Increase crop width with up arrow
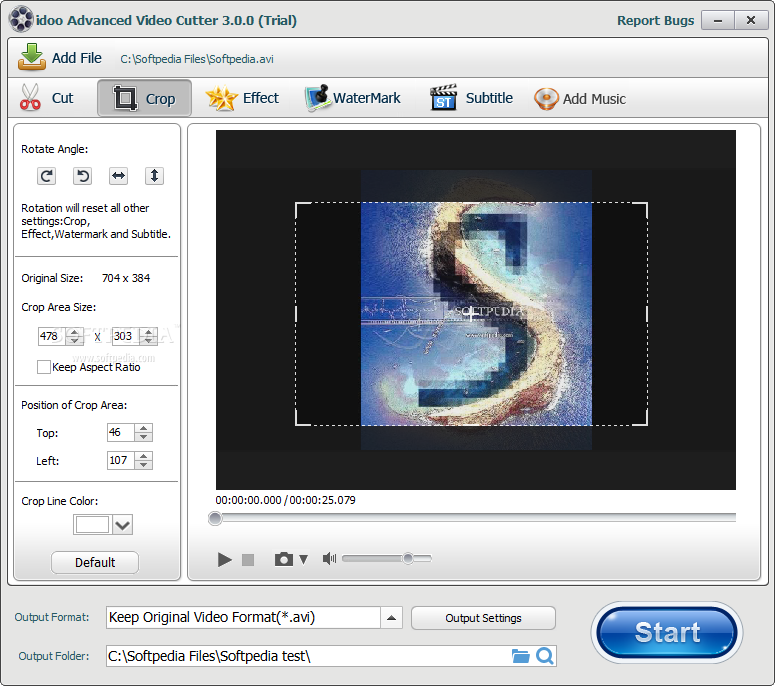The width and height of the screenshot is (775, 686). coord(74,332)
